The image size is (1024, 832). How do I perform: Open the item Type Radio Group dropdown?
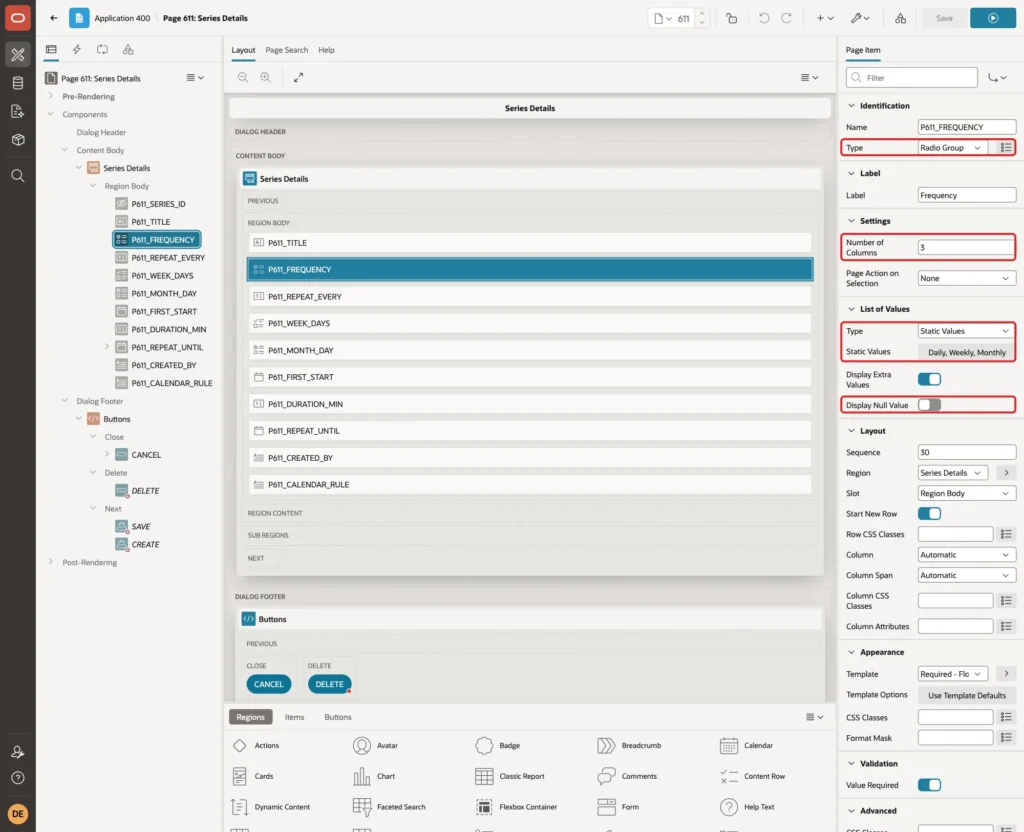pos(952,148)
